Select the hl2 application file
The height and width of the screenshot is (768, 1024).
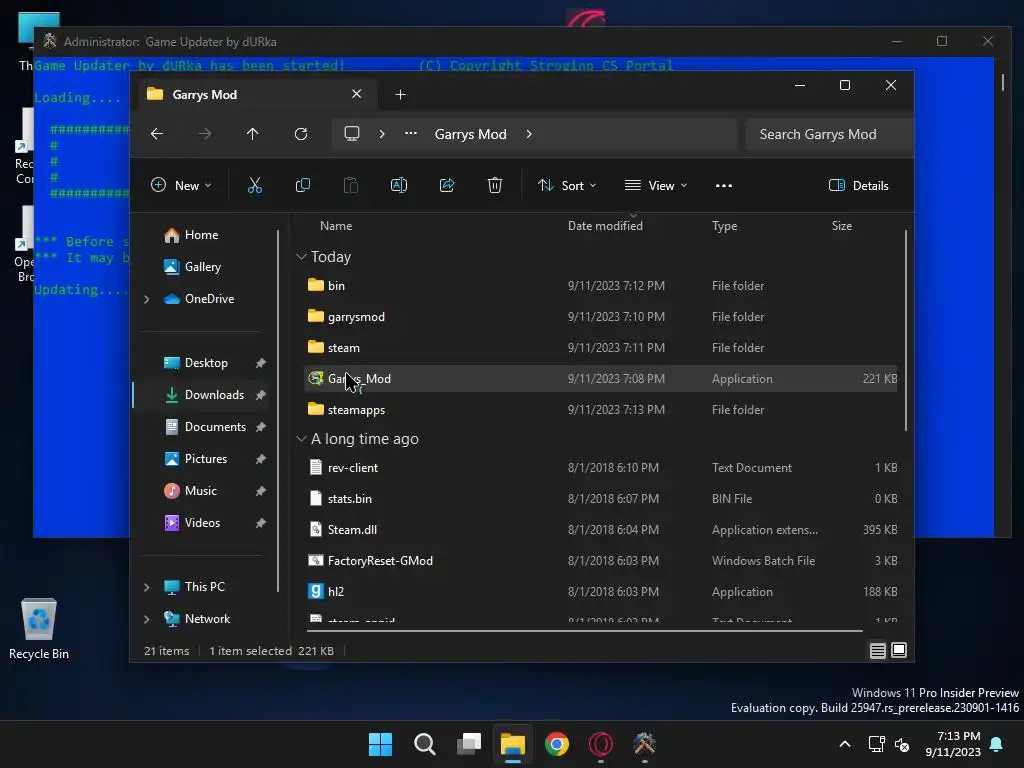(x=601, y=592)
